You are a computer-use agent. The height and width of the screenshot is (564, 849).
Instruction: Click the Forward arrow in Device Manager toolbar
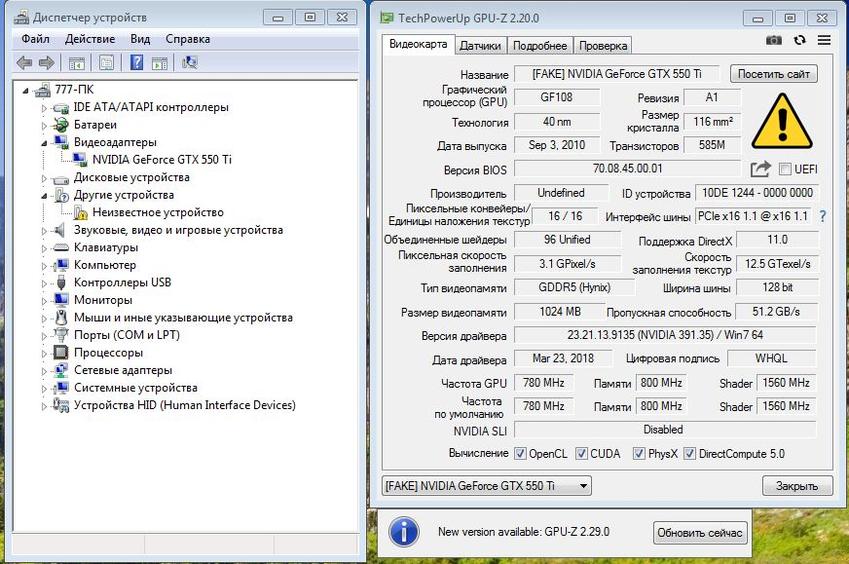[47, 63]
